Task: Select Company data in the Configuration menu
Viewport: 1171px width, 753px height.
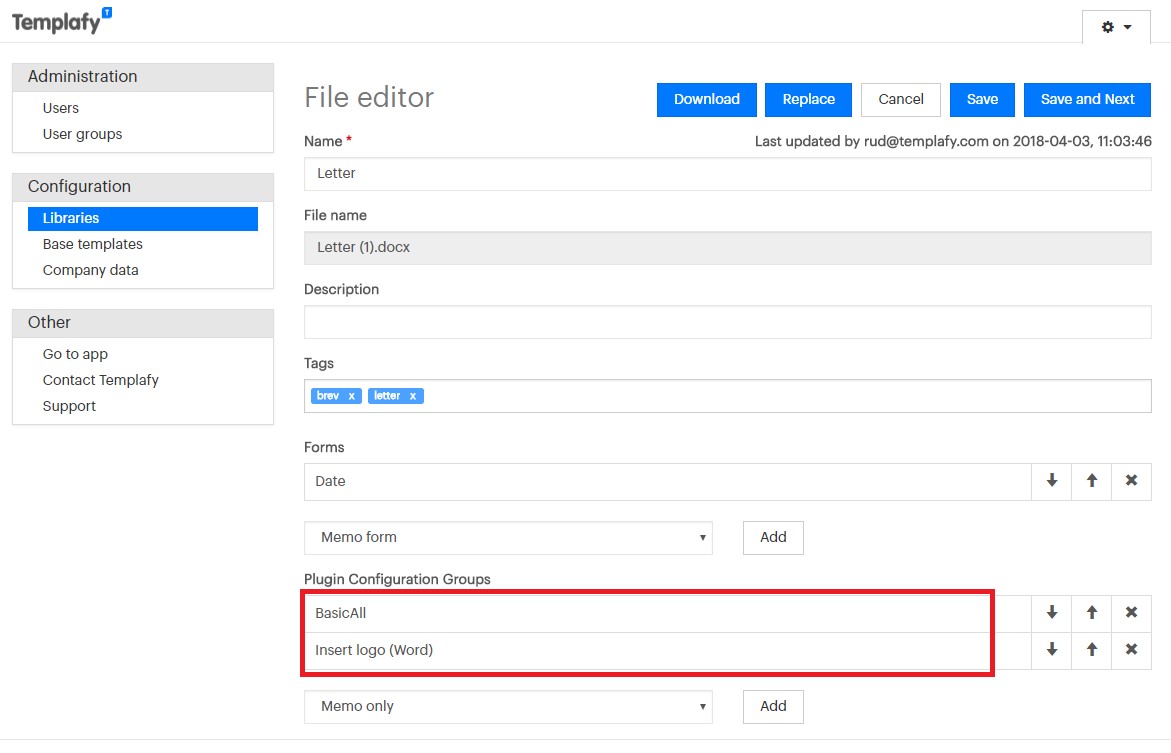Action: 90,270
